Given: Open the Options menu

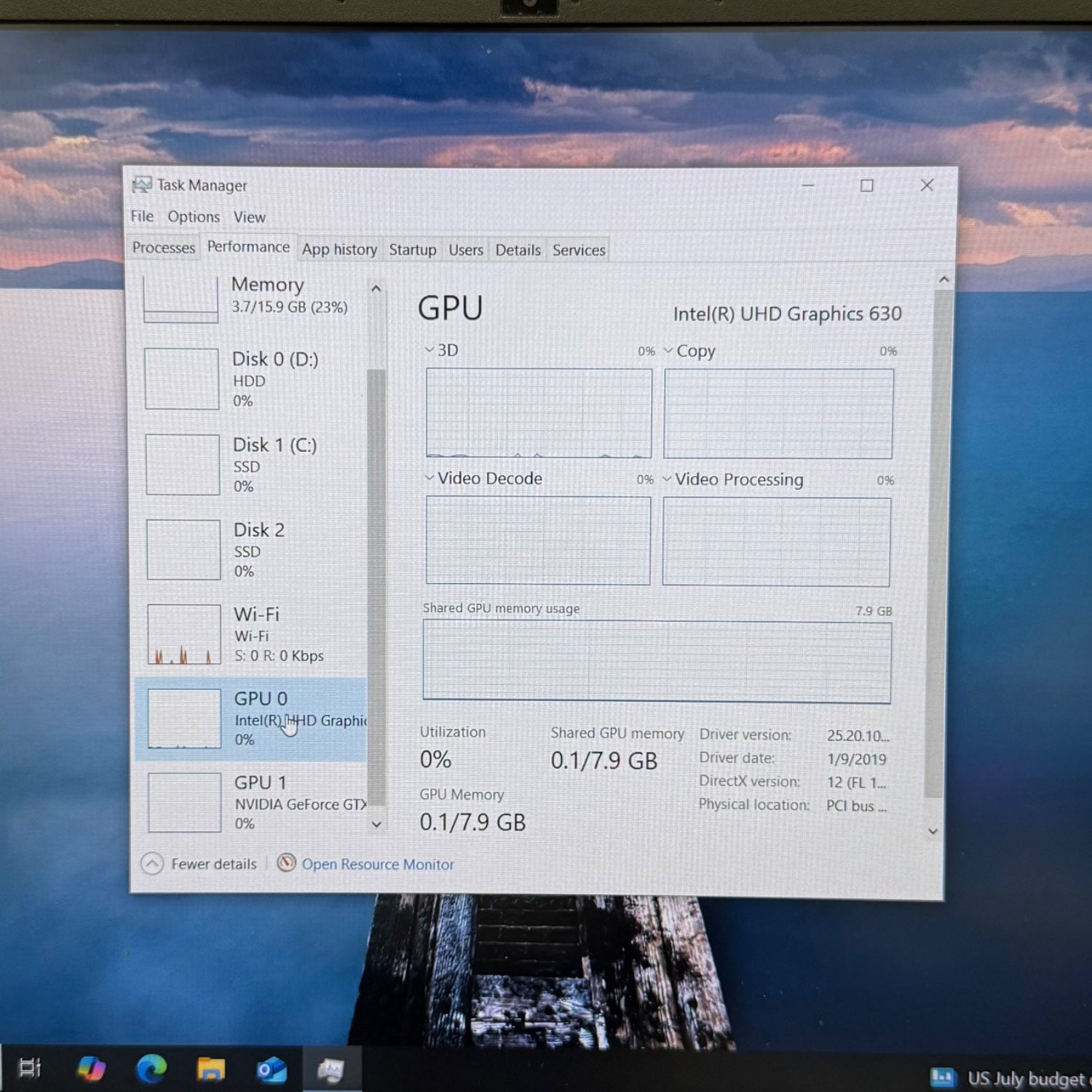Looking at the screenshot, I should [x=194, y=217].
